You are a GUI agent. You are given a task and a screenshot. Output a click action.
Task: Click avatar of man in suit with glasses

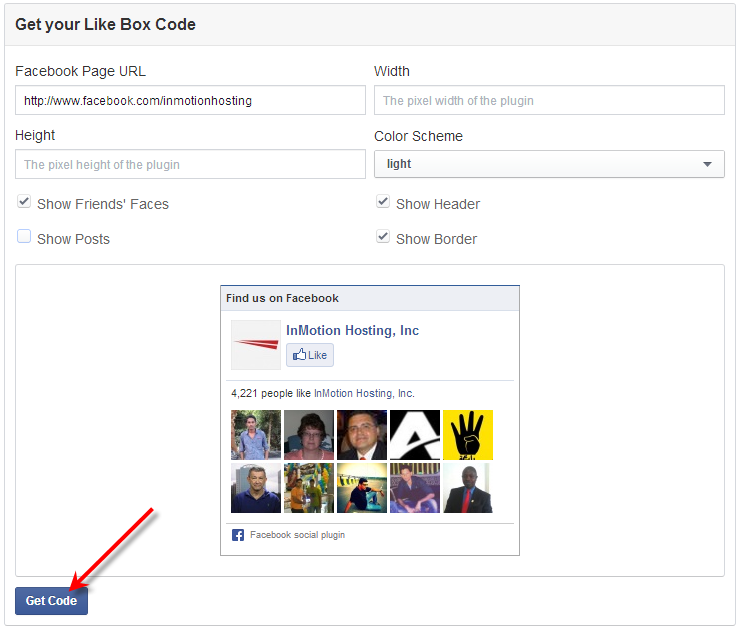[x=362, y=435]
